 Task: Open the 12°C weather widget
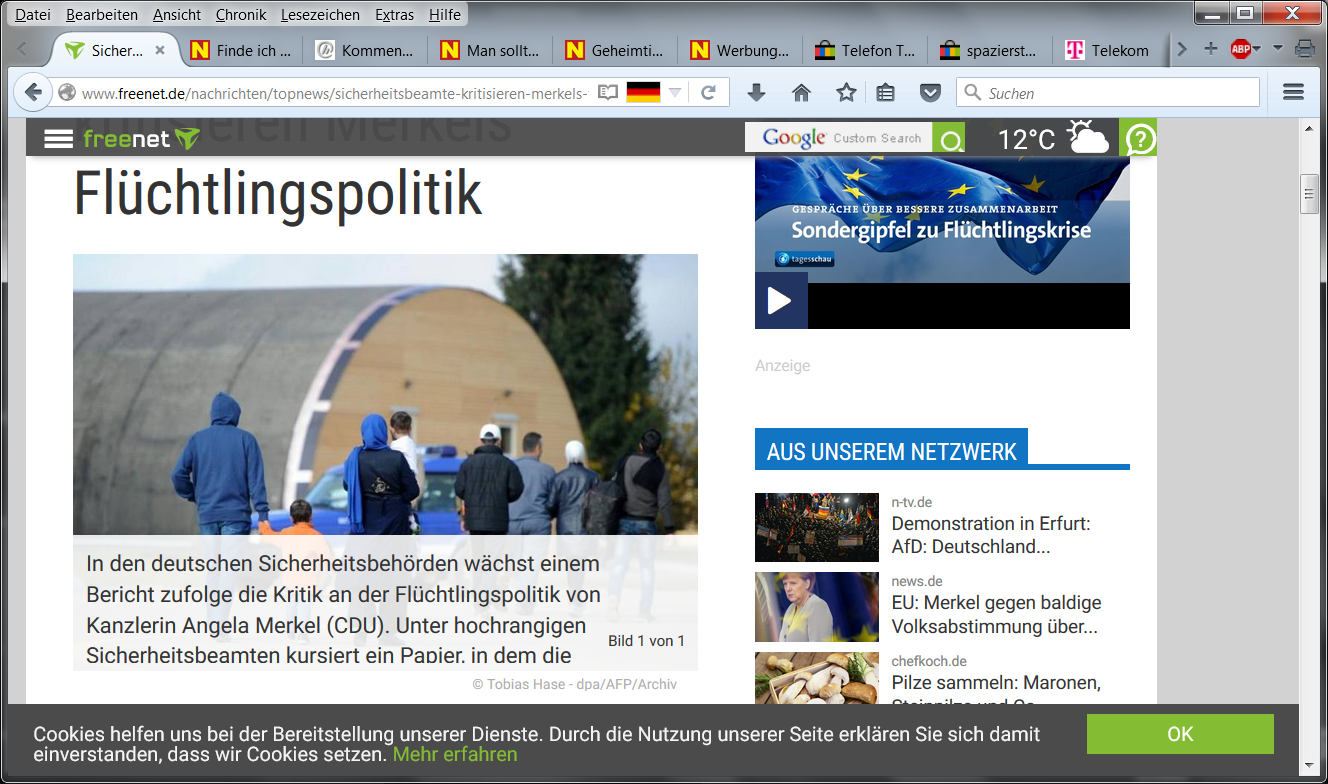tap(1054, 138)
